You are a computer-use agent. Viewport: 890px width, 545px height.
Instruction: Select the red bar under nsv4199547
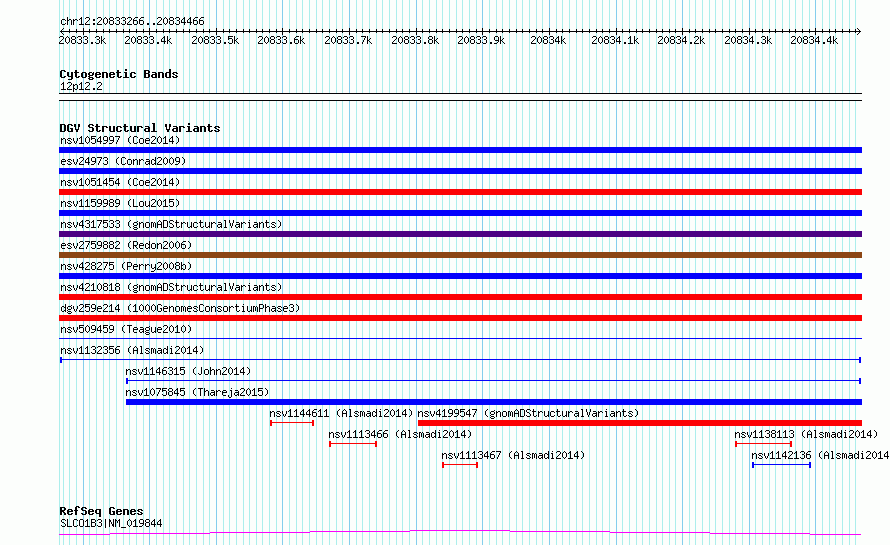pyautogui.click(x=640, y=423)
